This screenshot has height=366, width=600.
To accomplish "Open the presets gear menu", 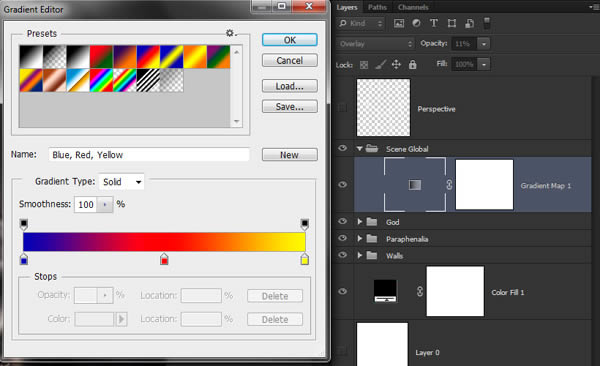I will [x=230, y=33].
